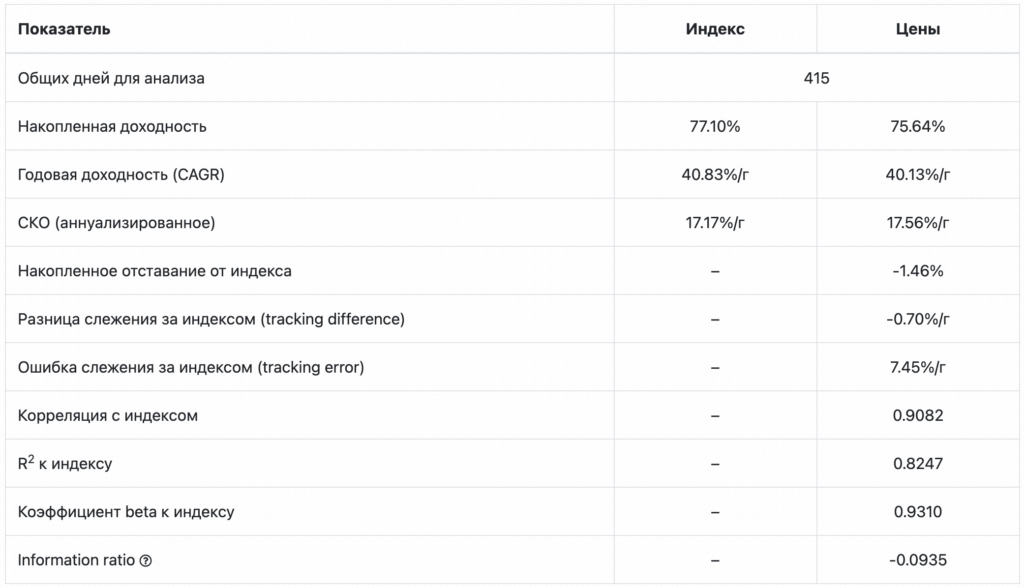The height and width of the screenshot is (588, 1024).
Task: Click index СКО value 17.17%/г
Action: pos(715,223)
